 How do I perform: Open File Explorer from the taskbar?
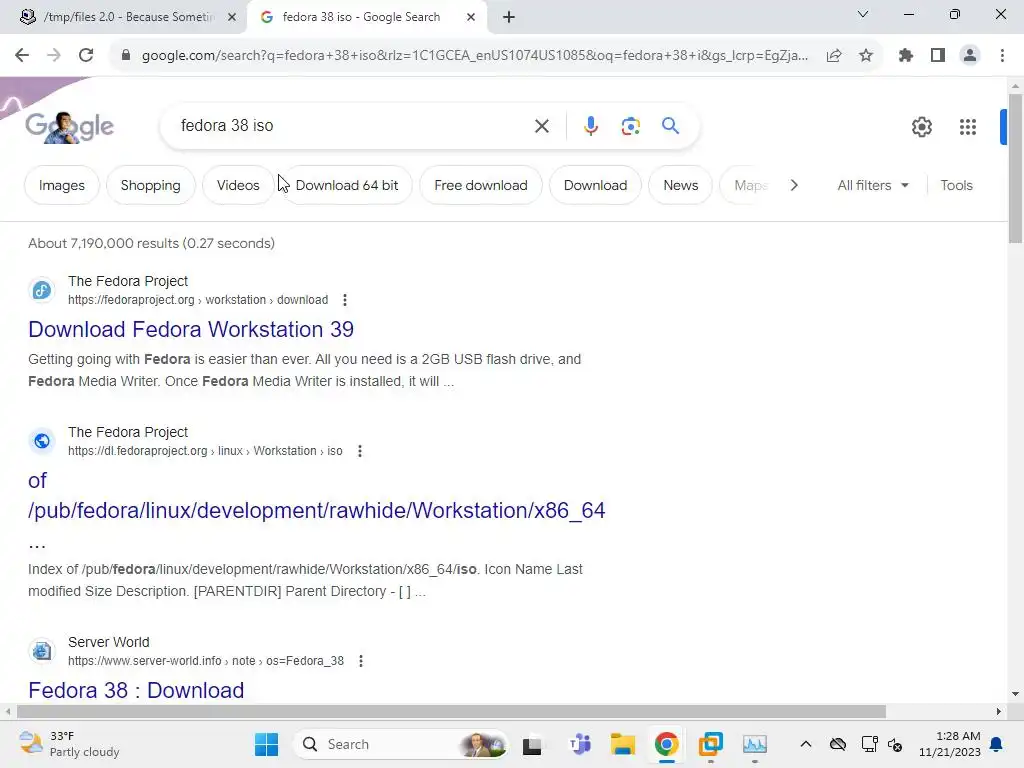click(x=623, y=744)
